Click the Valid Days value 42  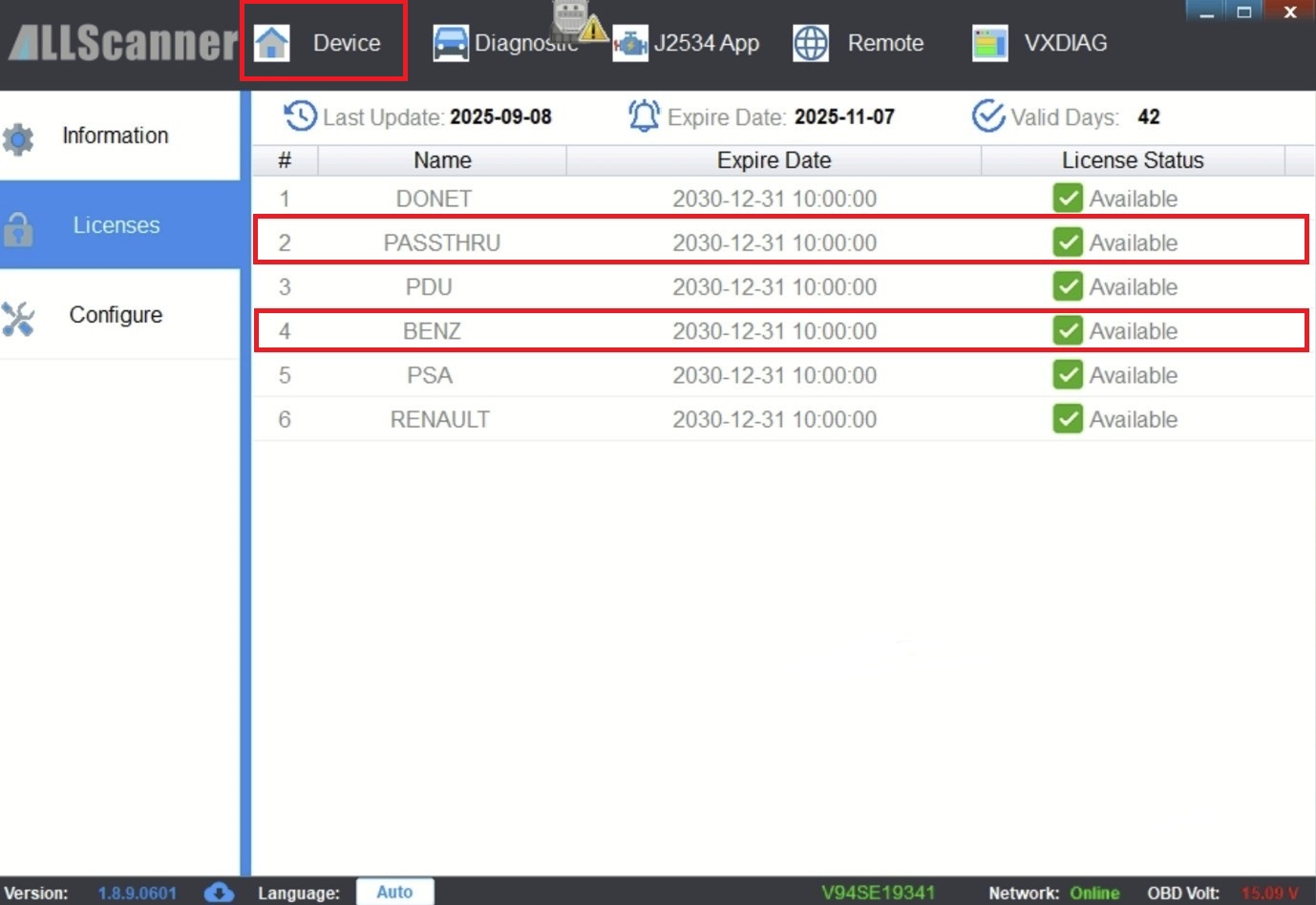click(1149, 116)
